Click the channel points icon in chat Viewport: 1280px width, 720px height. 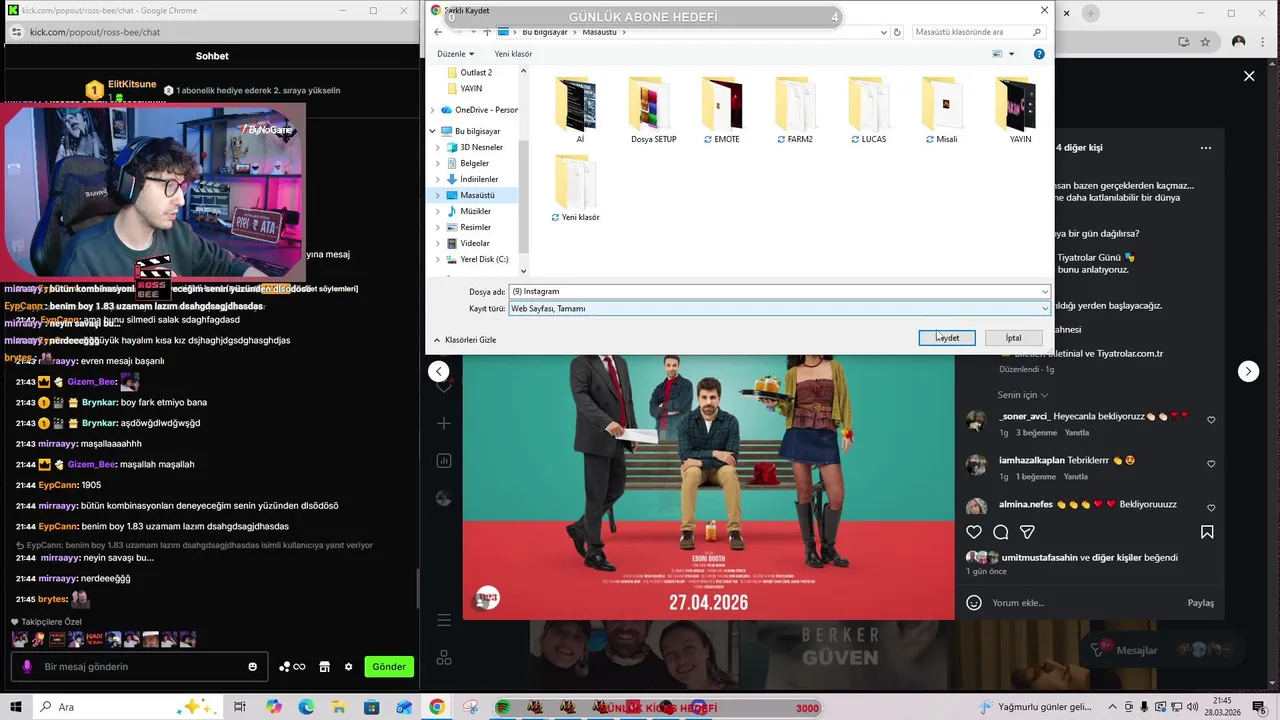[x=292, y=667]
